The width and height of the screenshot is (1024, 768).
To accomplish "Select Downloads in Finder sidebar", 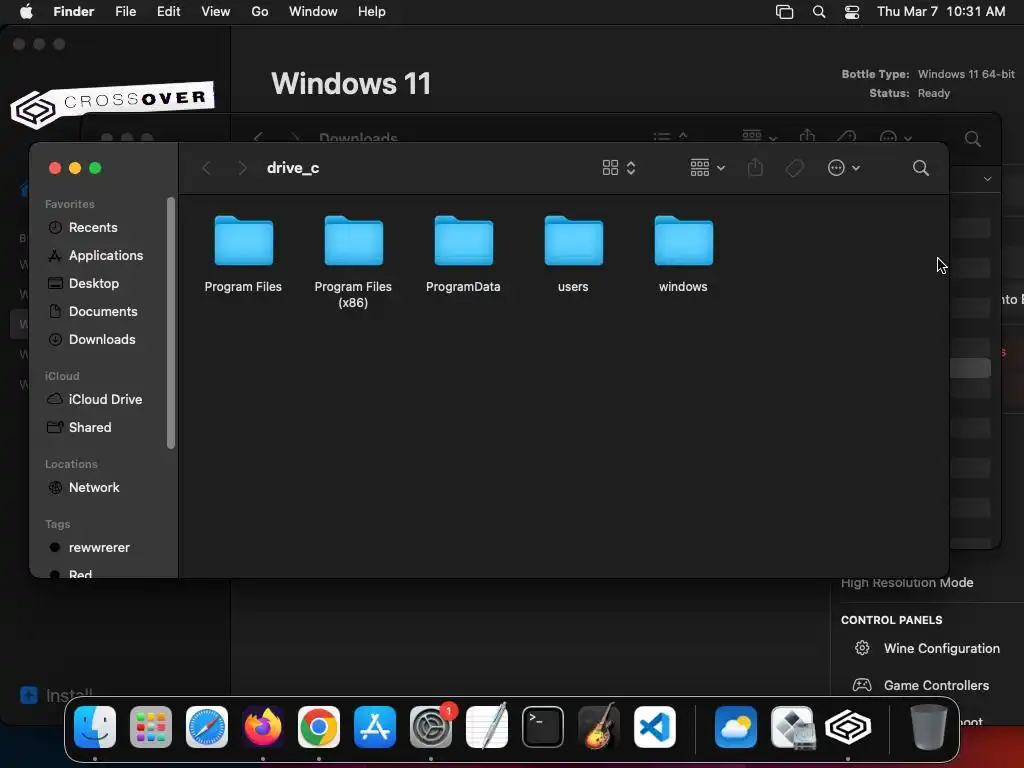I will [104, 340].
